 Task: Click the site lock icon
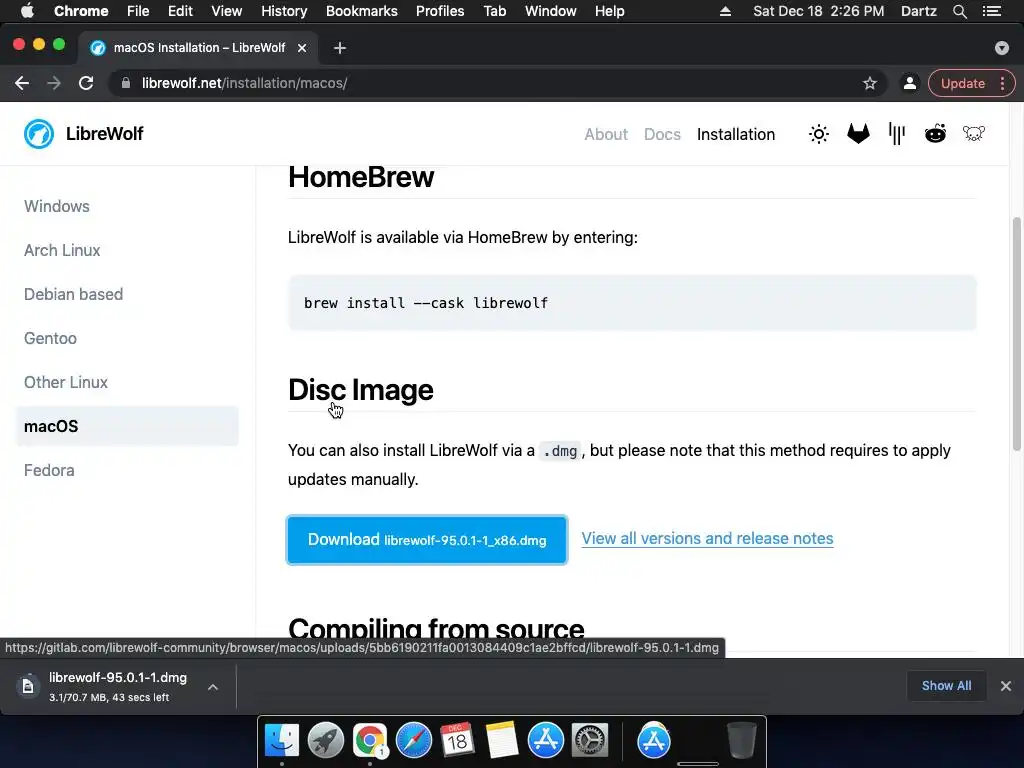coord(126,83)
